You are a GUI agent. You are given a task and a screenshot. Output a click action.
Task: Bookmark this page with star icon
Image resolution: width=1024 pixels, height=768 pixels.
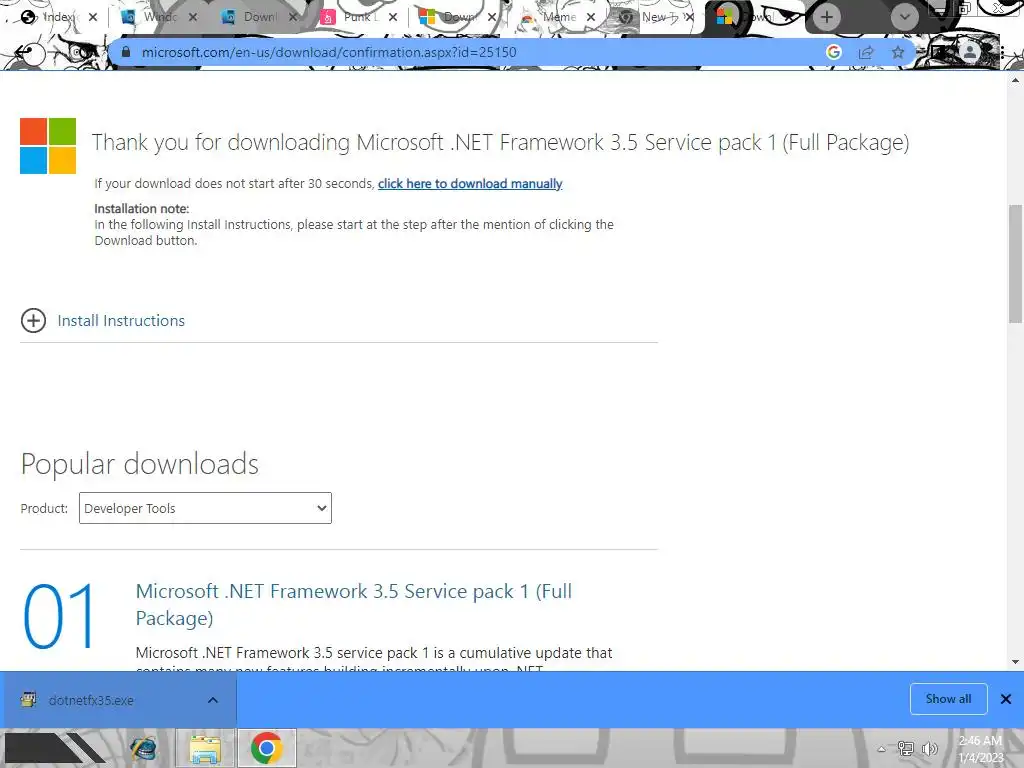coord(898,52)
